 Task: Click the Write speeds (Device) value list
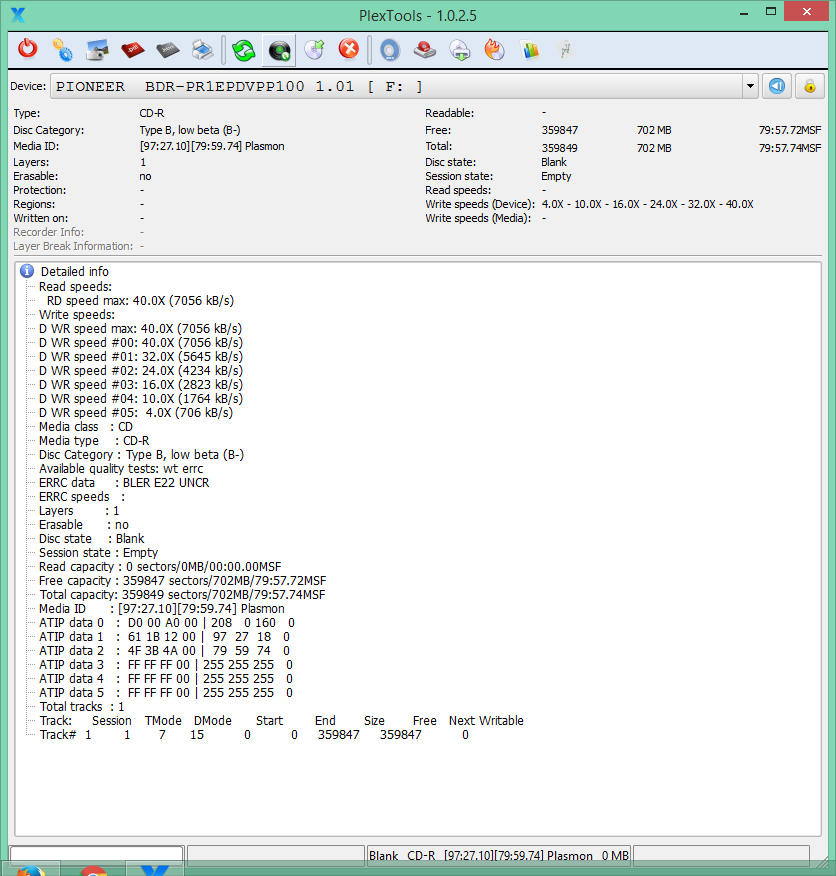coord(647,204)
